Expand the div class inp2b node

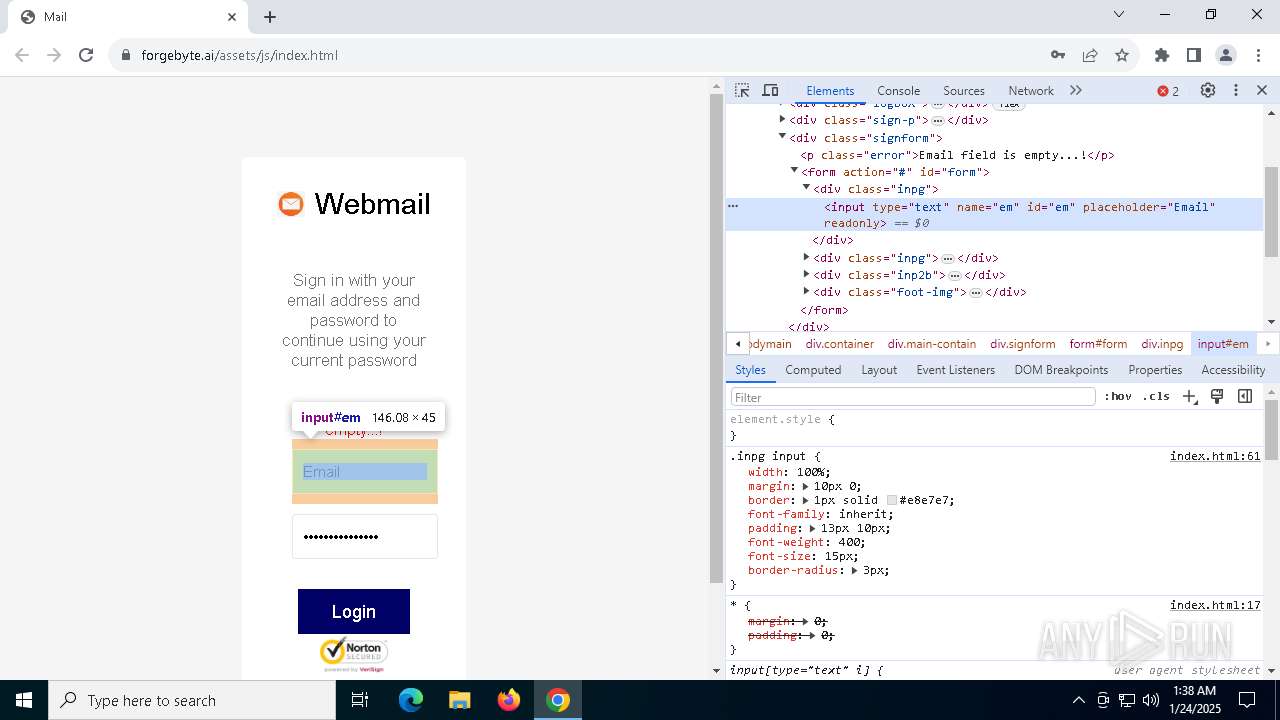(806, 274)
